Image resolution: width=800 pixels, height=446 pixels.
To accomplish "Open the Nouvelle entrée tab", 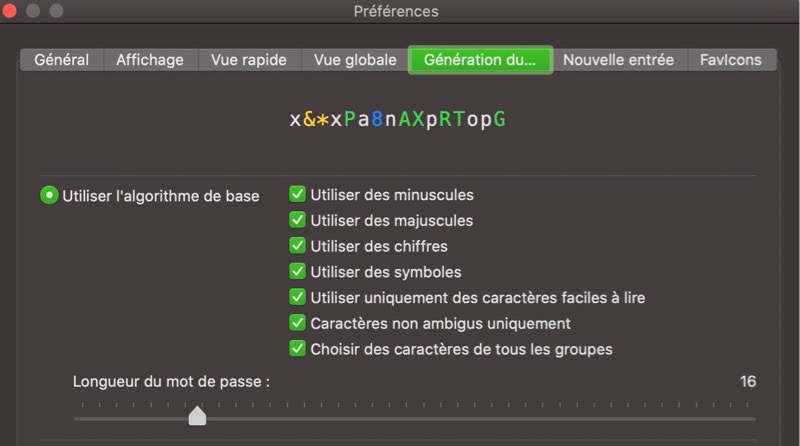I will pyautogui.click(x=618, y=60).
